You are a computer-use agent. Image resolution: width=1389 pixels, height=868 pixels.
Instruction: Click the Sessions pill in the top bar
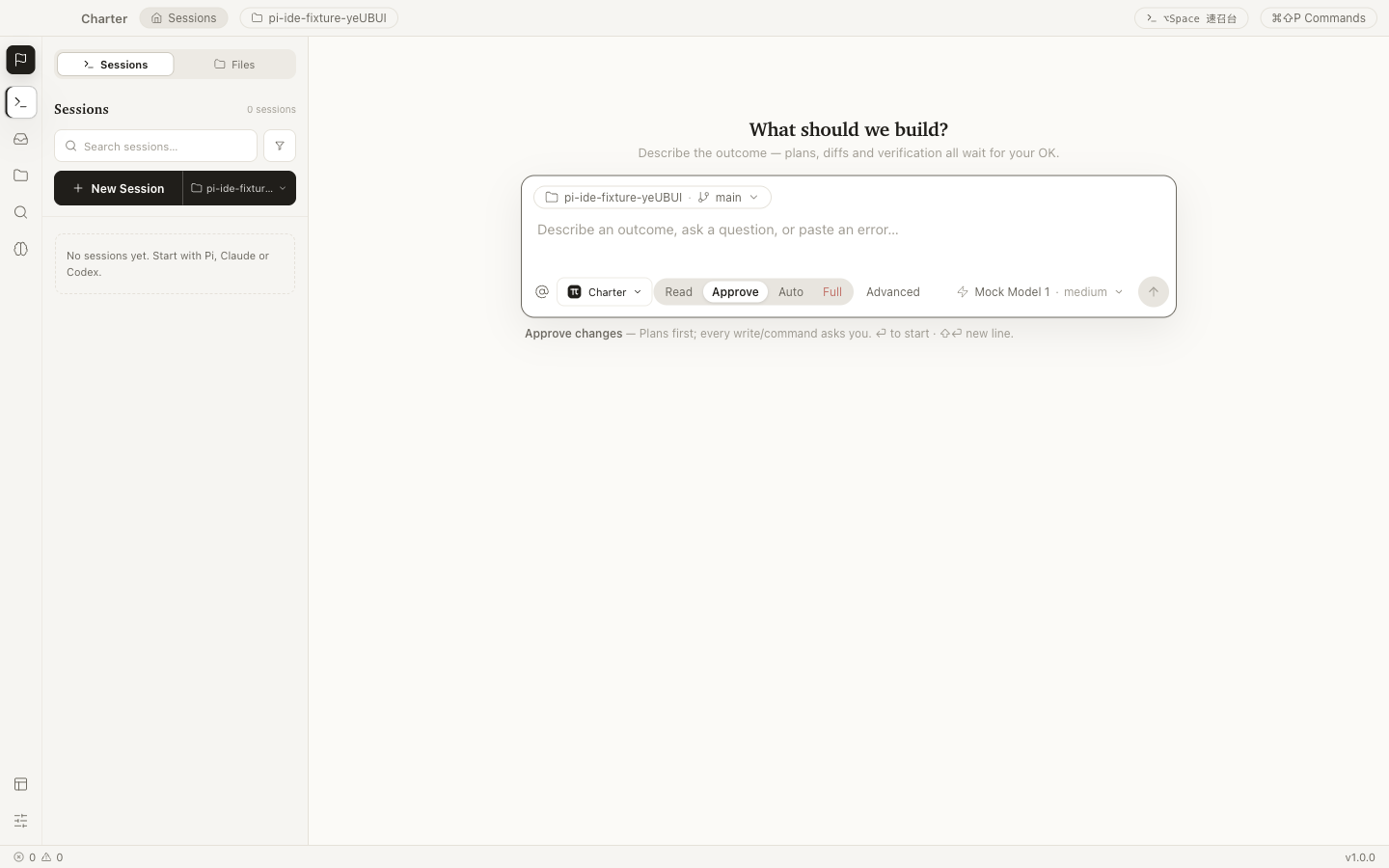point(183,17)
